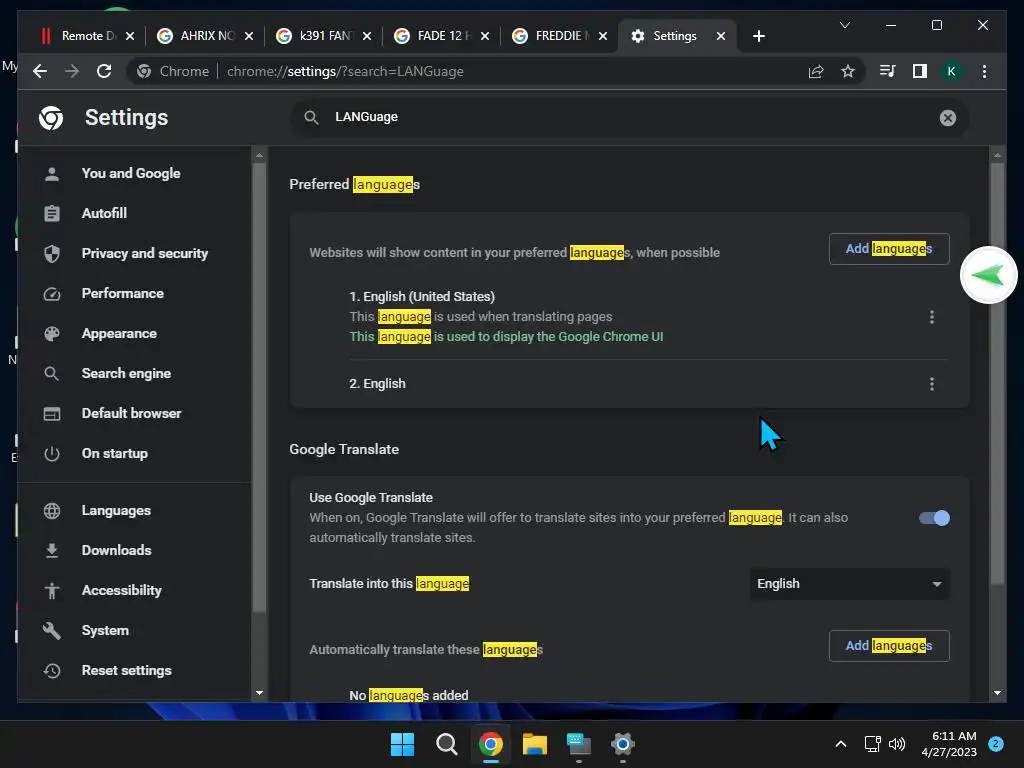Share this page via the share icon
The width and height of the screenshot is (1024, 768).
[x=816, y=71]
